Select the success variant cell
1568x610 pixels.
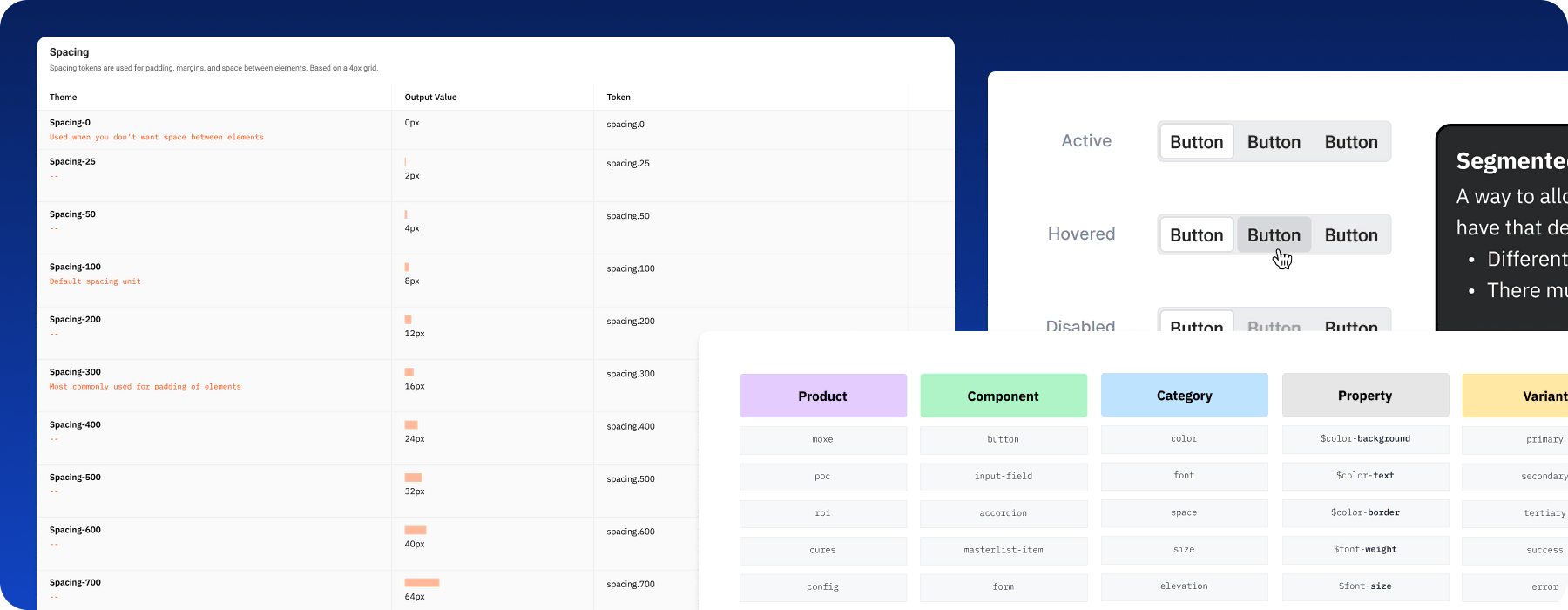[1515, 550]
